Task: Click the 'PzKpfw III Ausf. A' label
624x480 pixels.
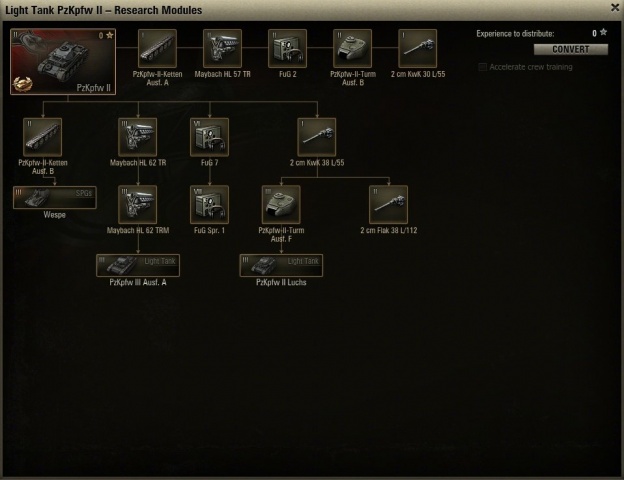Action: tap(138, 282)
